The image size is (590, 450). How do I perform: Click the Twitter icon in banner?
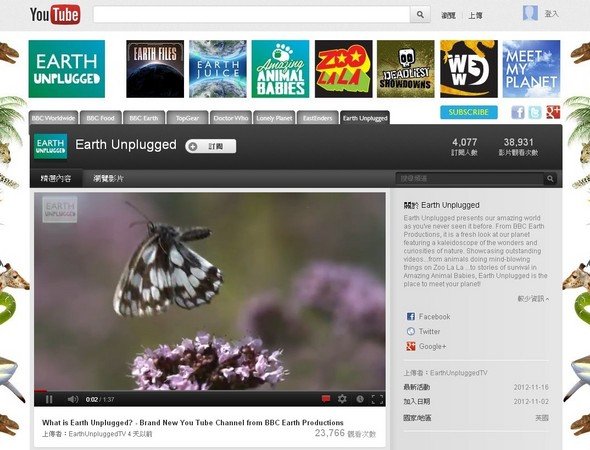pos(535,112)
